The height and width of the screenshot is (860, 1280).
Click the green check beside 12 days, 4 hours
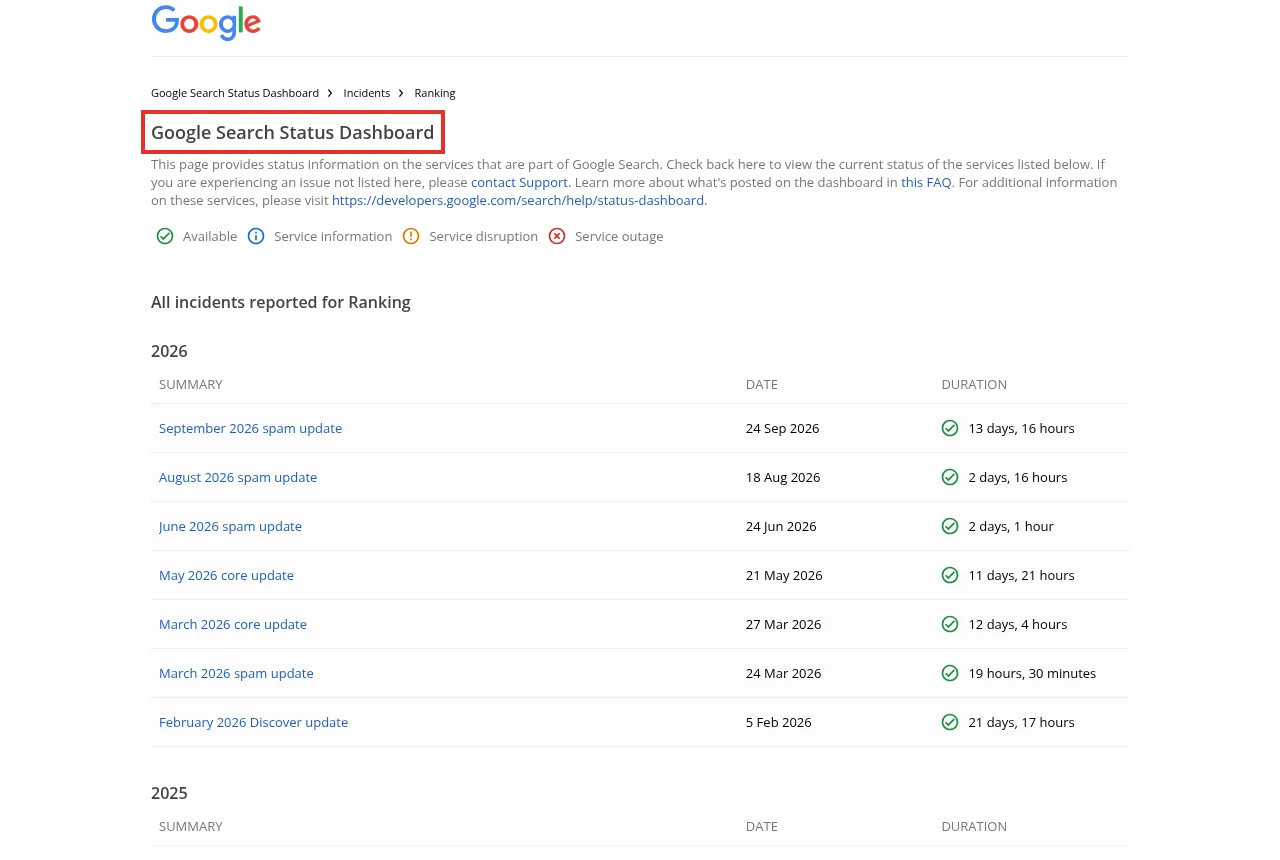950,624
